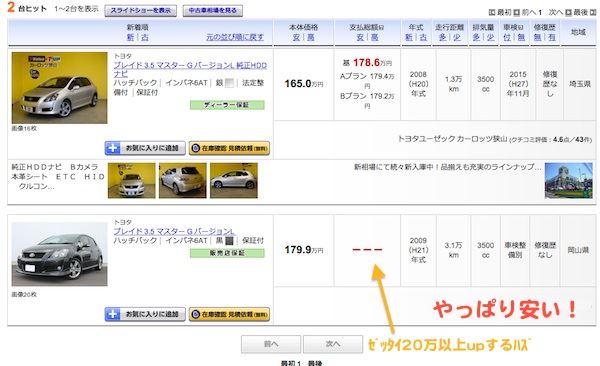The image size is (600, 366).
Task: Open the black ブレイド 3.5 マスター listing title
Action: point(174,231)
